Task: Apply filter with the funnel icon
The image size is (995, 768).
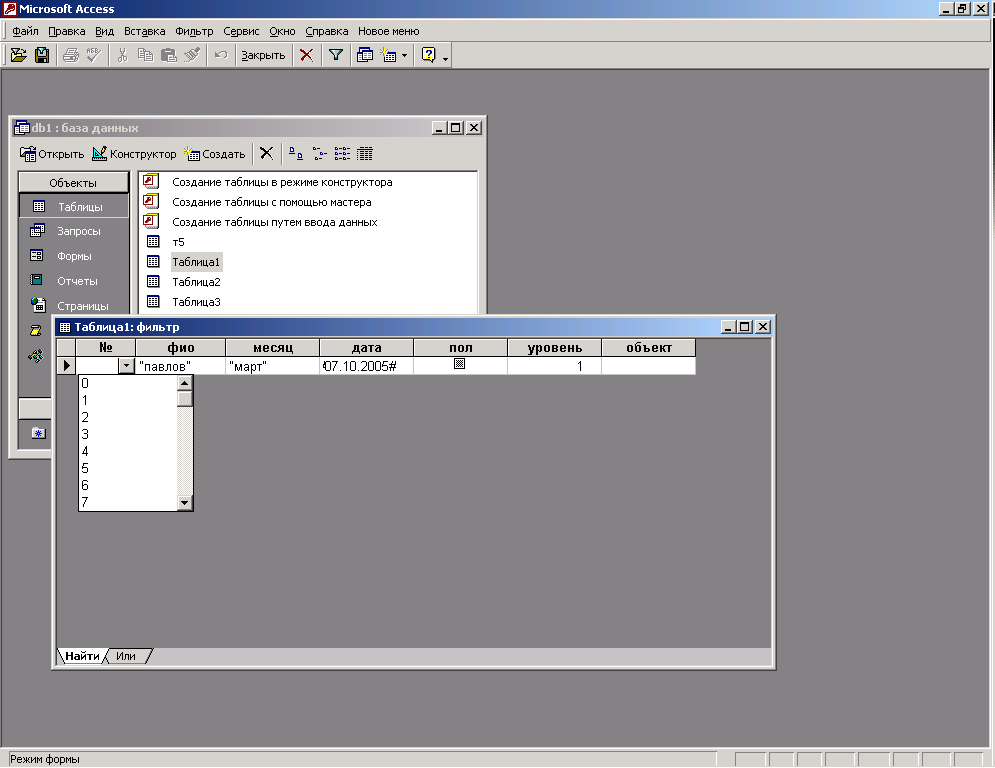Action: pyautogui.click(x=336, y=55)
